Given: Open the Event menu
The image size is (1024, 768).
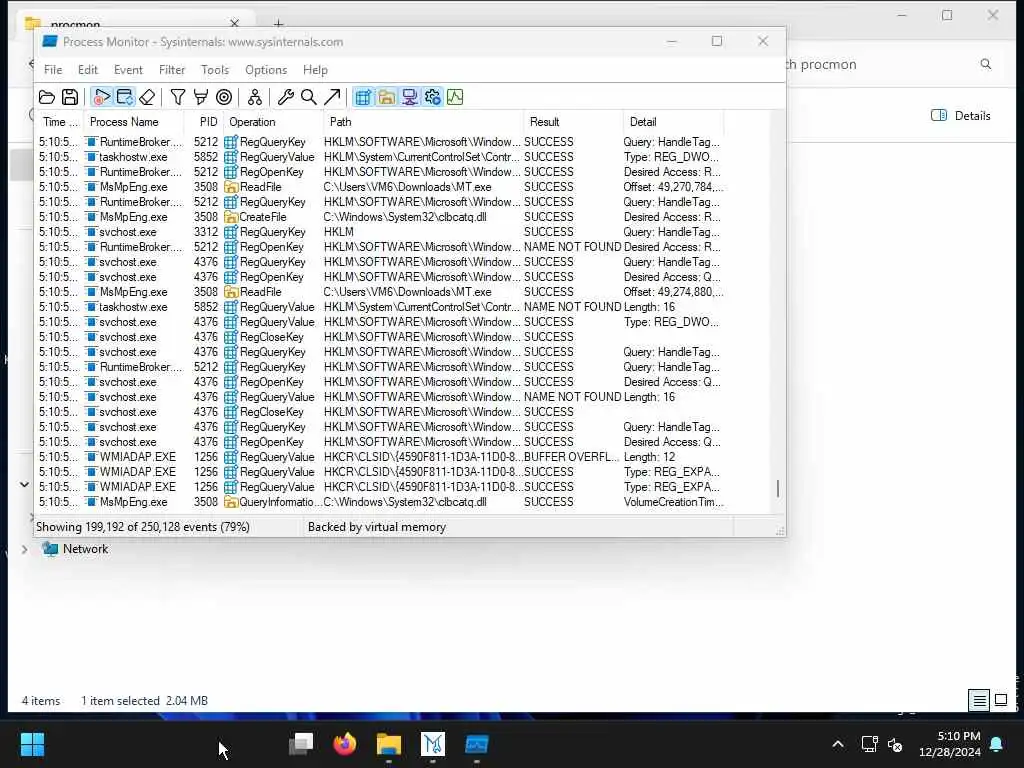Looking at the screenshot, I should coord(128,70).
